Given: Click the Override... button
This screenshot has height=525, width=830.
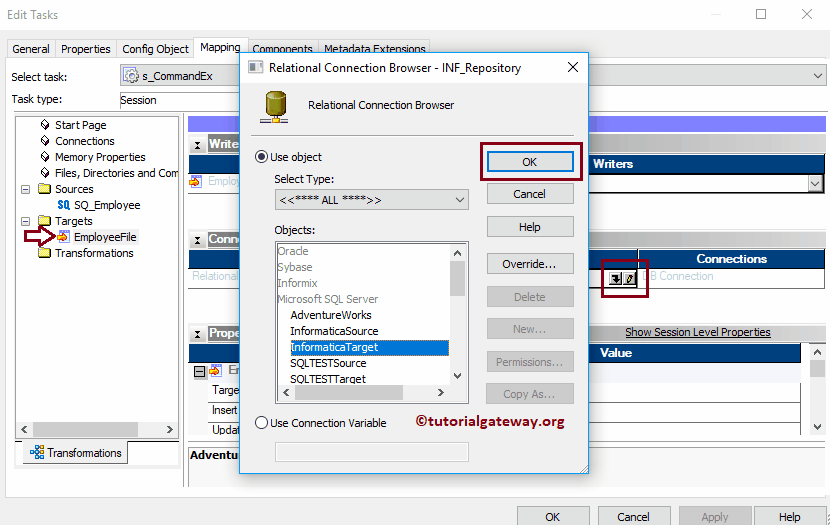Looking at the screenshot, I should click(530, 264).
